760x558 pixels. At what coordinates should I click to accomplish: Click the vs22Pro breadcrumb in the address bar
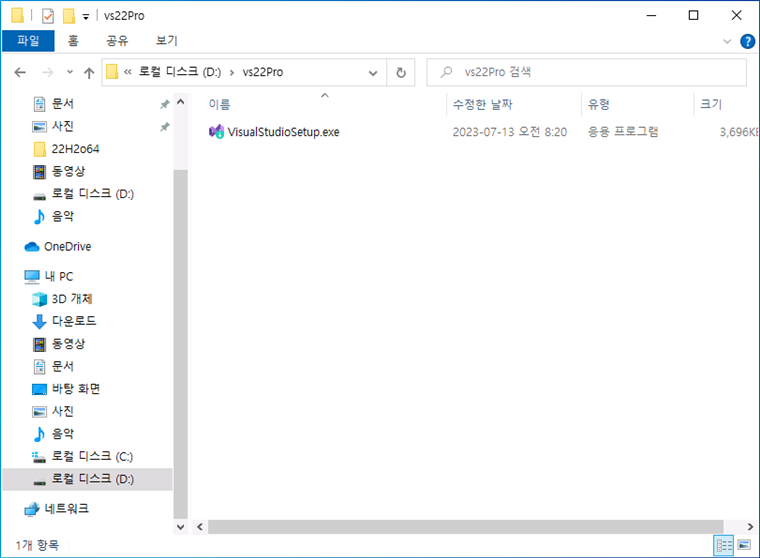[263, 72]
